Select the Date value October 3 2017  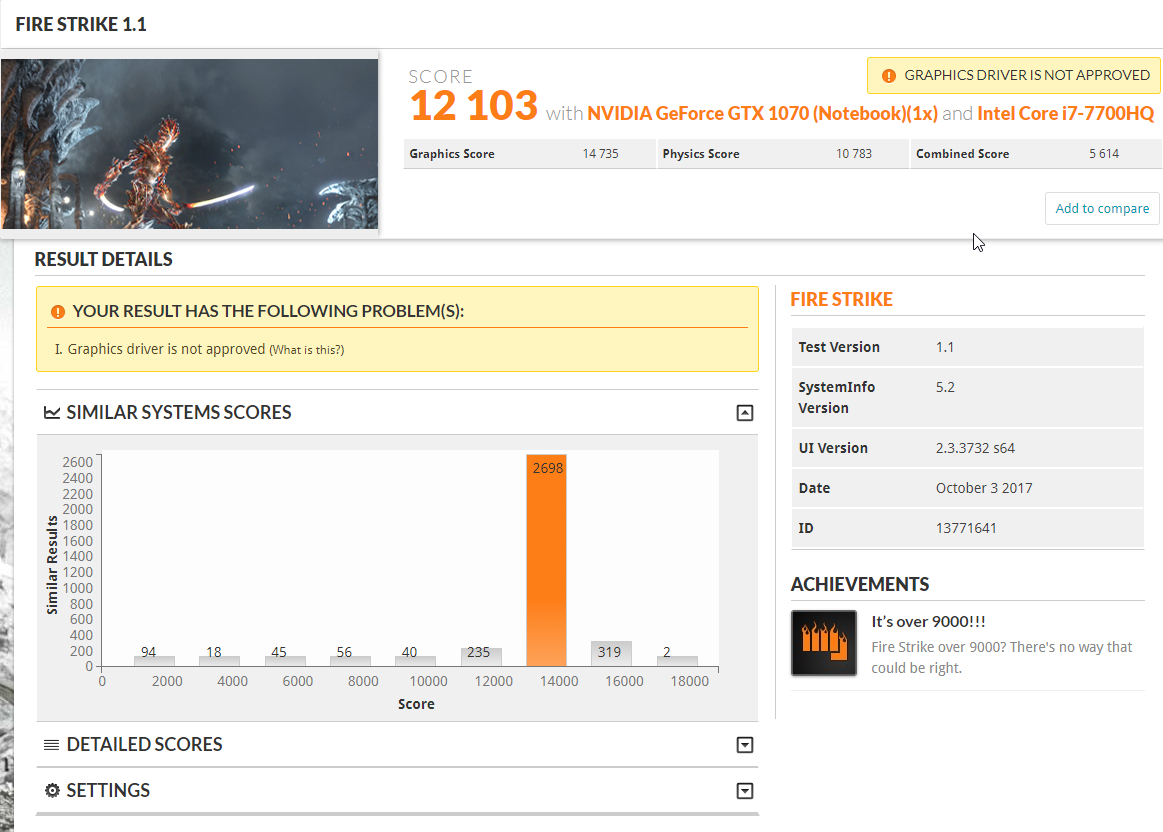click(984, 489)
